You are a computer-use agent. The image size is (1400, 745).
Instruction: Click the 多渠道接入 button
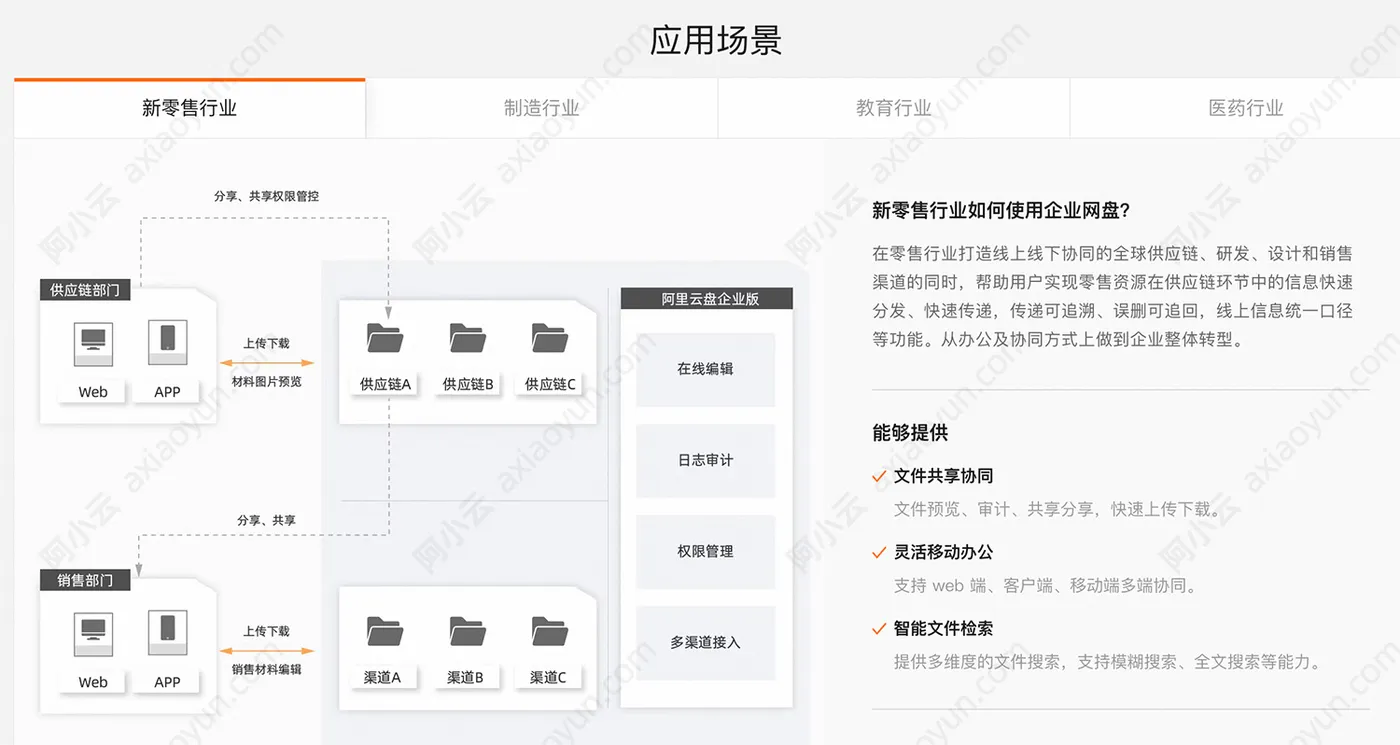705,643
